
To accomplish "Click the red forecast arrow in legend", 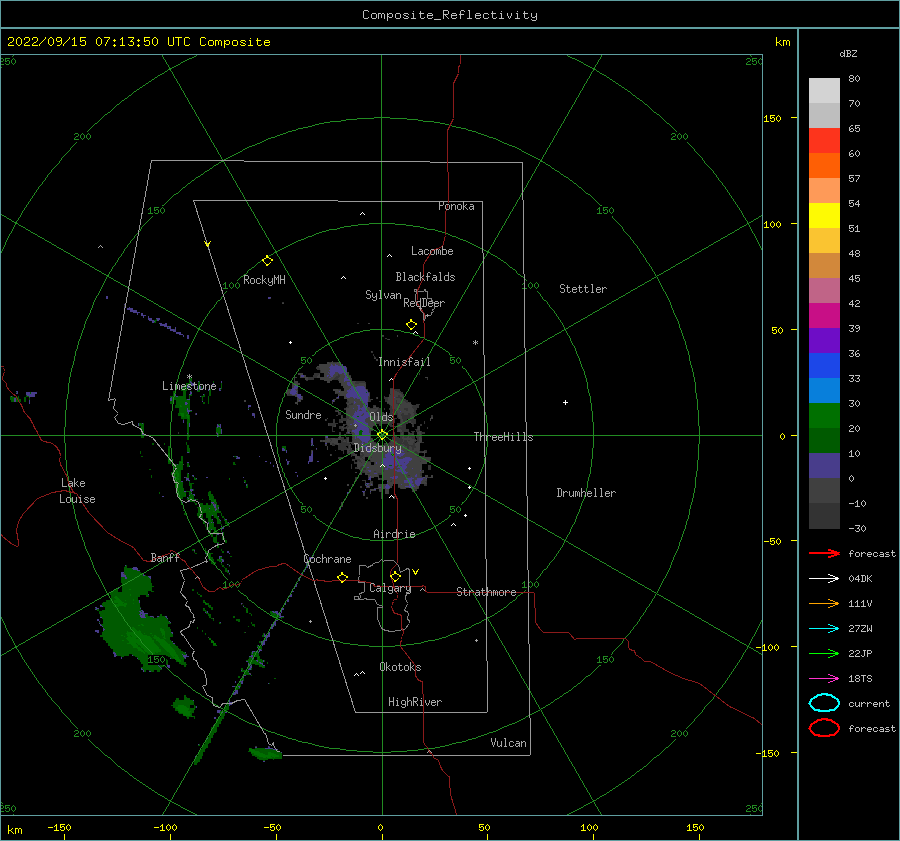I will pos(824,553).
